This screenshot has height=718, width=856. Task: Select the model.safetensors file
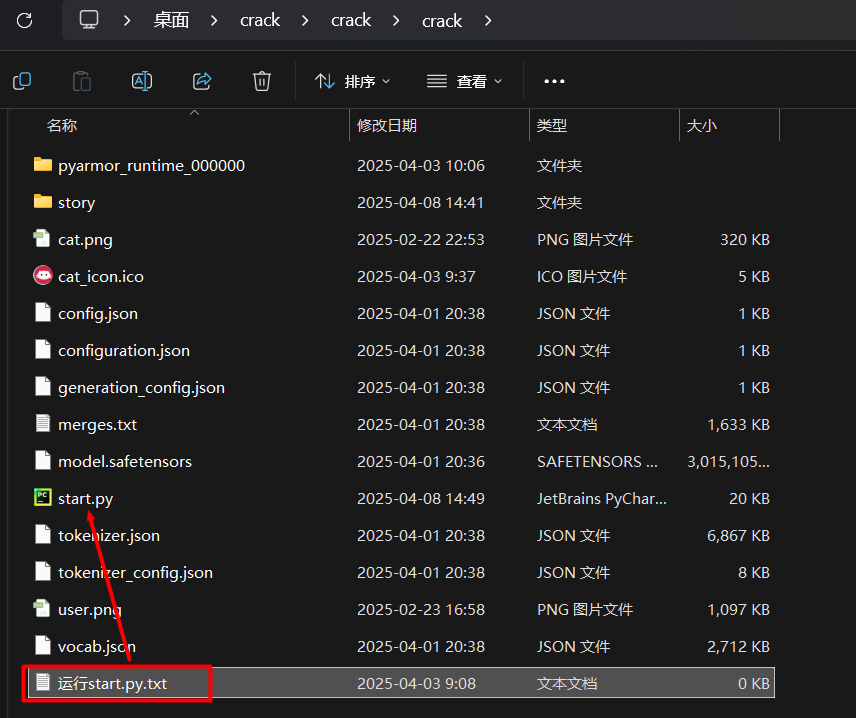coord(125,461)
